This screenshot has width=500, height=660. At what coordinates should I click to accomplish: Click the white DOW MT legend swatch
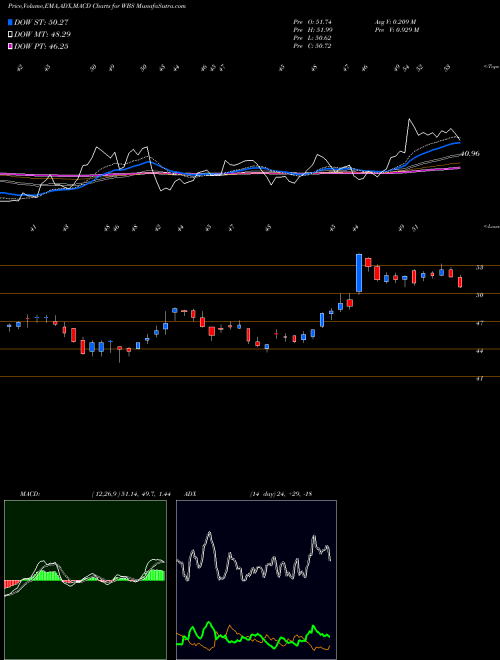tap(10, 35)
